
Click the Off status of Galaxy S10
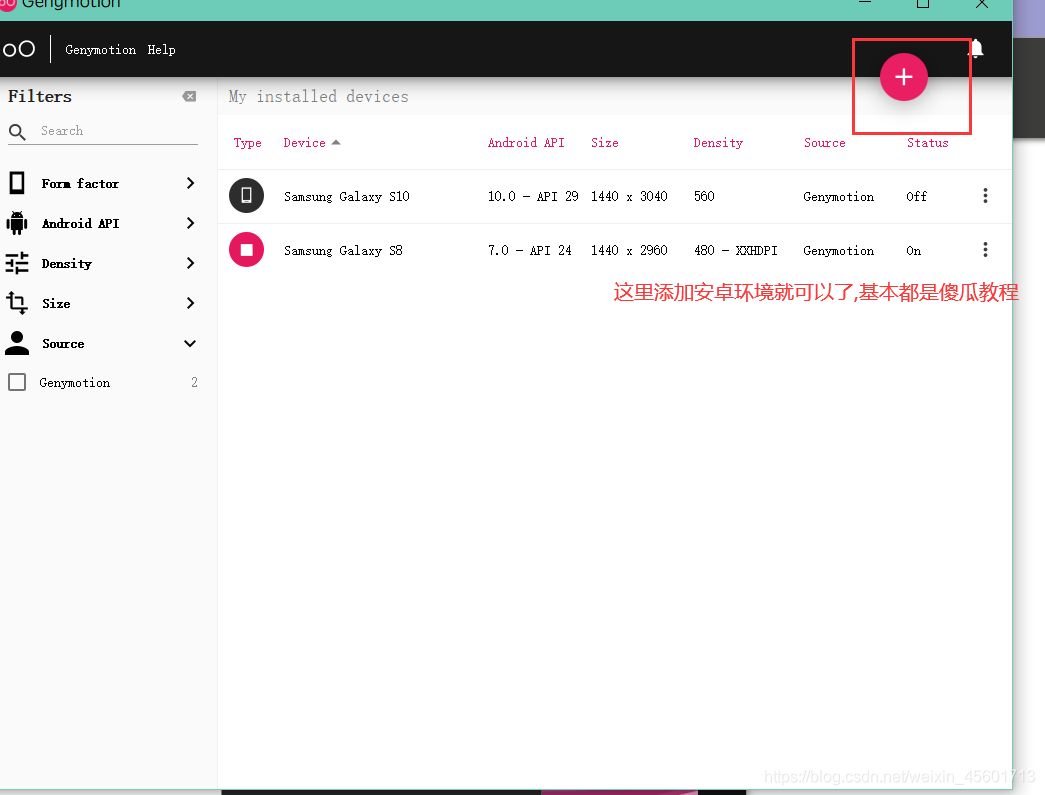click(916, 197)
